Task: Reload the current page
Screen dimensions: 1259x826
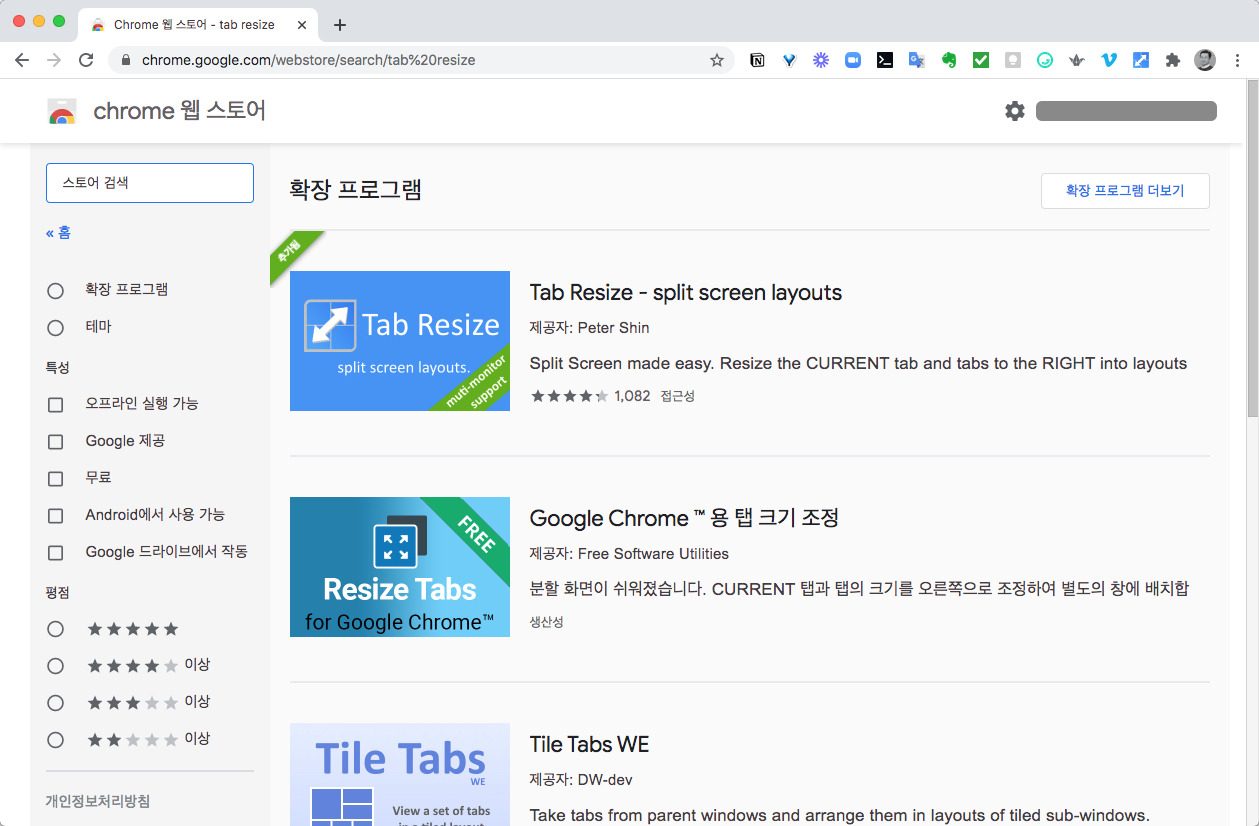Action: pos(86,60)
